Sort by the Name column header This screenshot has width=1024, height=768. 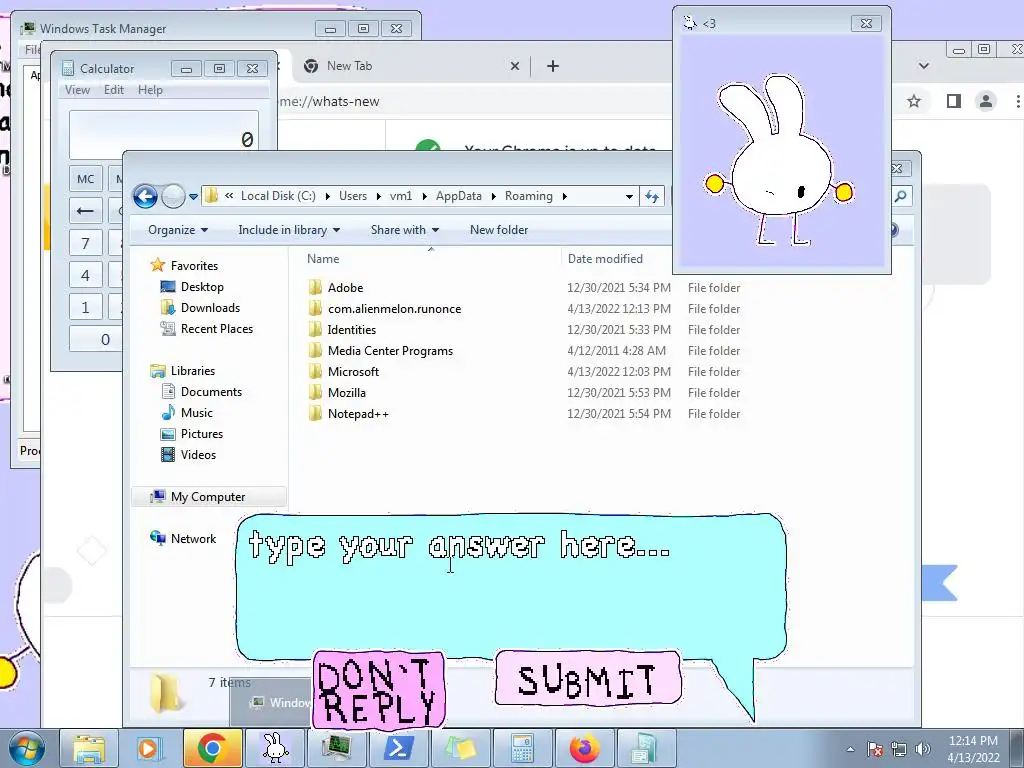click(x=323, y=259)
